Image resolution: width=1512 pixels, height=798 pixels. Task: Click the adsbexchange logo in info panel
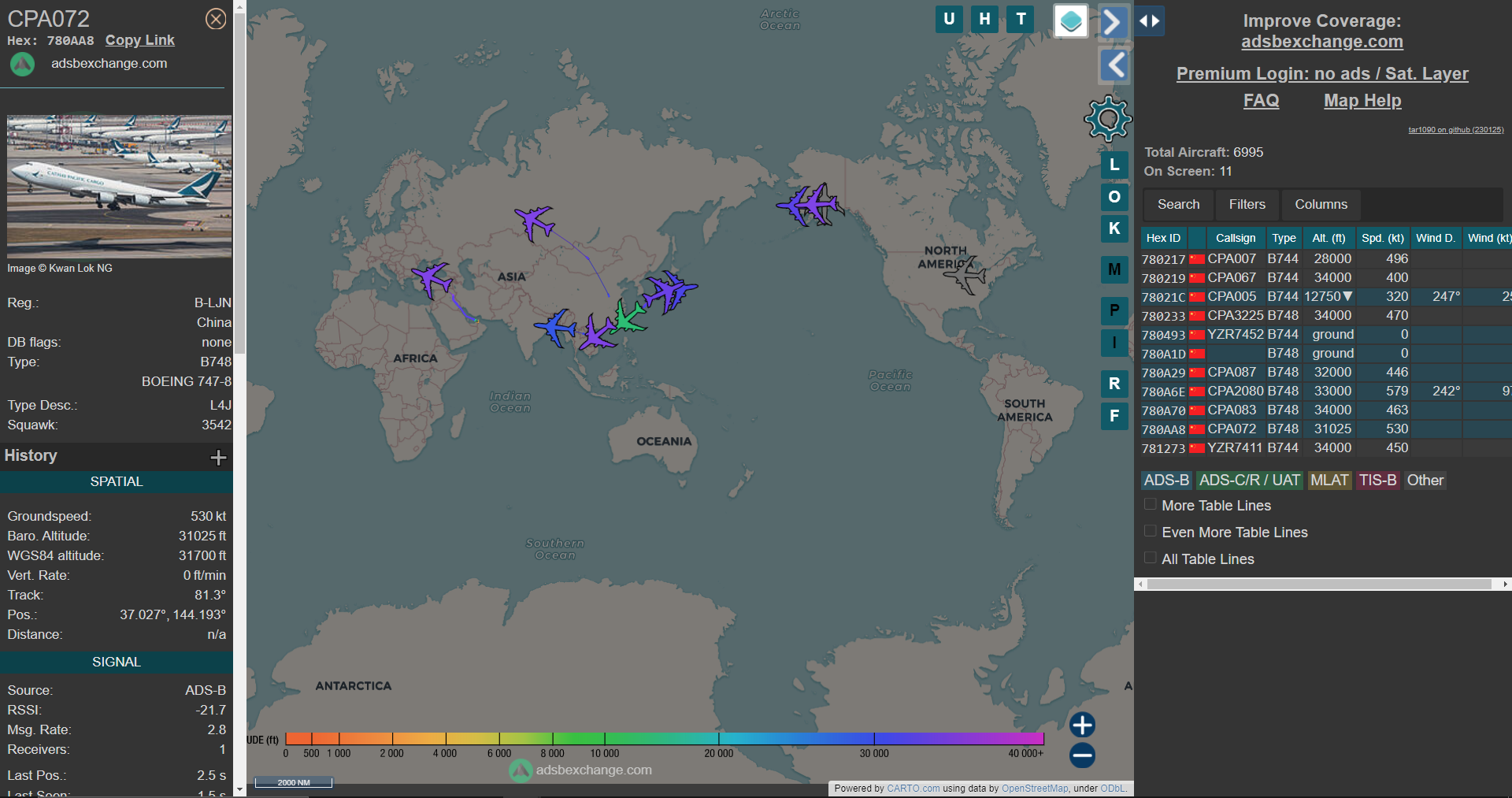(x=22, y=64)
